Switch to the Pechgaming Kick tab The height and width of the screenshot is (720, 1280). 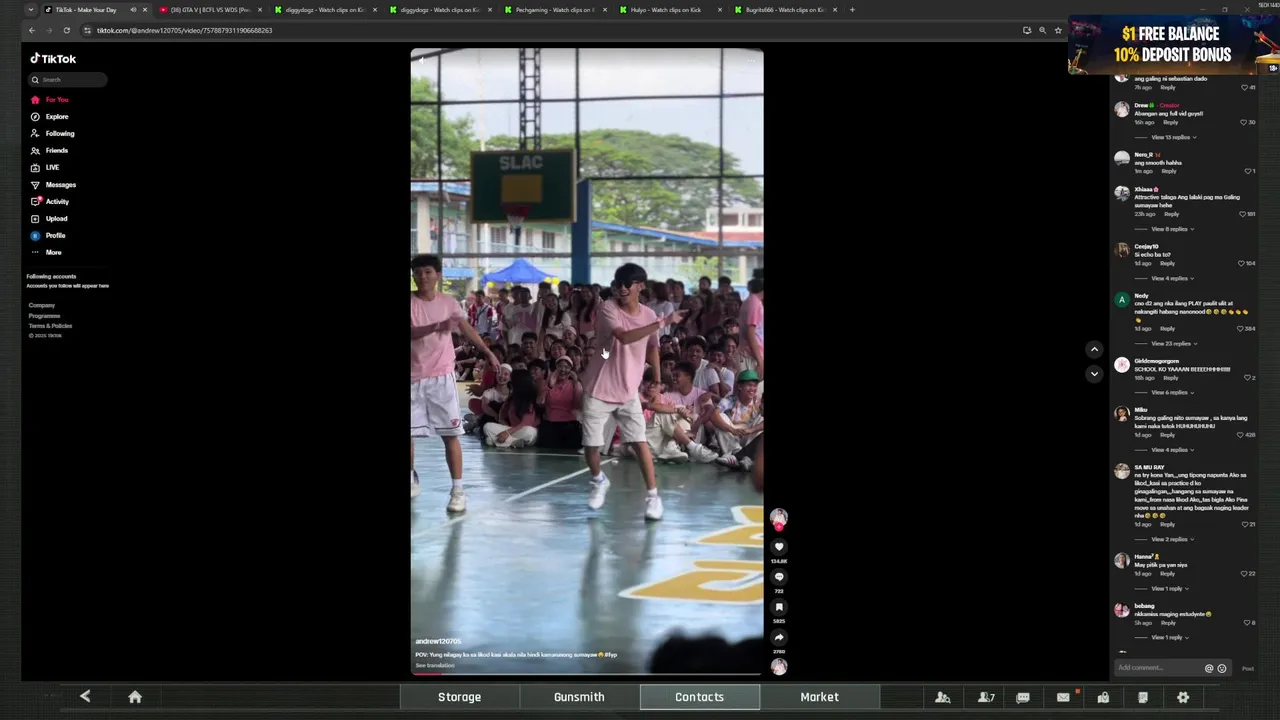point(554,10)
